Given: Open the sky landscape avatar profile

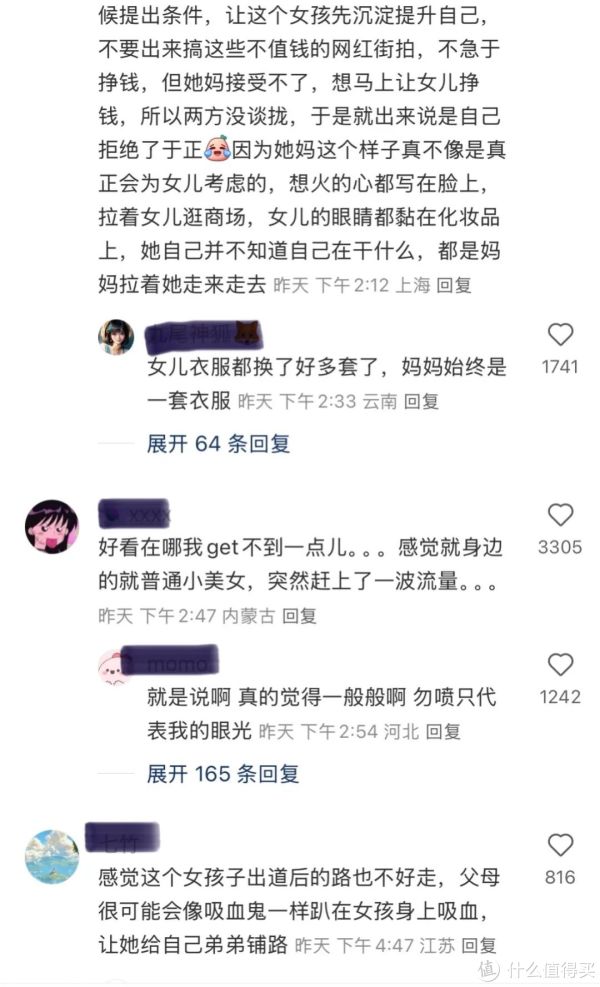Looking at the screenshot, I should point(52,856).
